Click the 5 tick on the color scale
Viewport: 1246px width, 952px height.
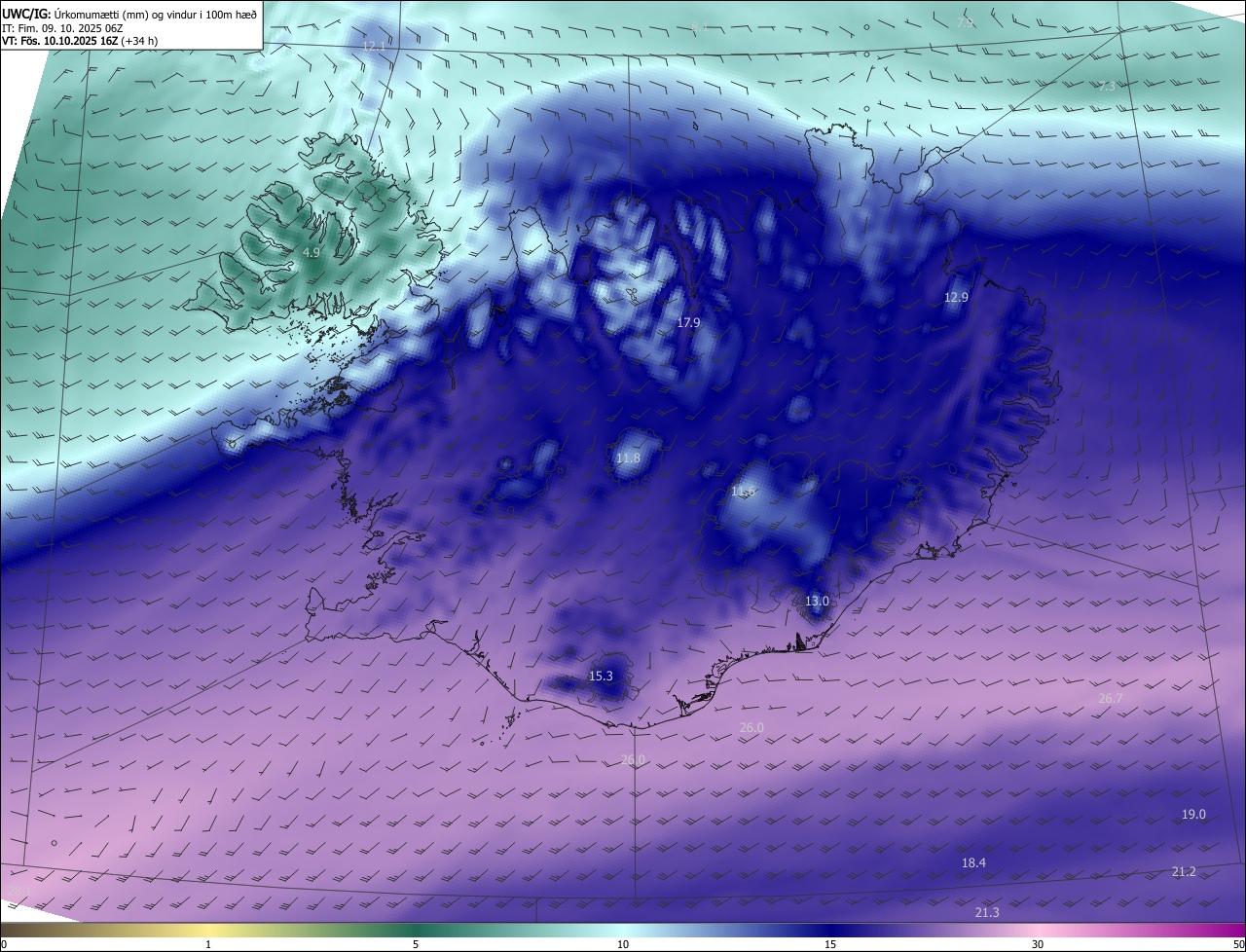416,944
